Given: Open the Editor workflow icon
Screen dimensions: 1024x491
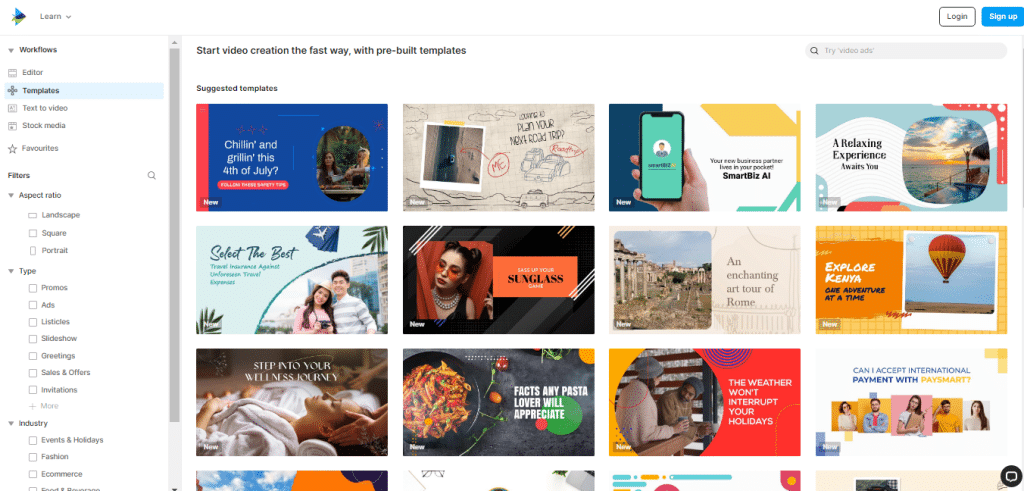Looking at the screenshot, I should click(x=12, y=72).
